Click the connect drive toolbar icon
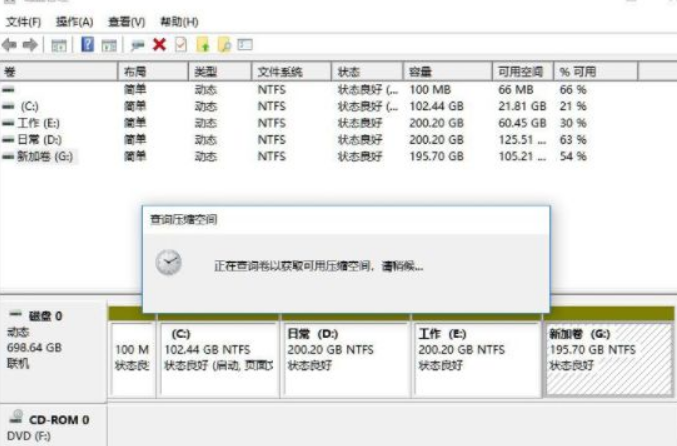The width and height of the screenshot is (677, 446). [x=136, y=45]
